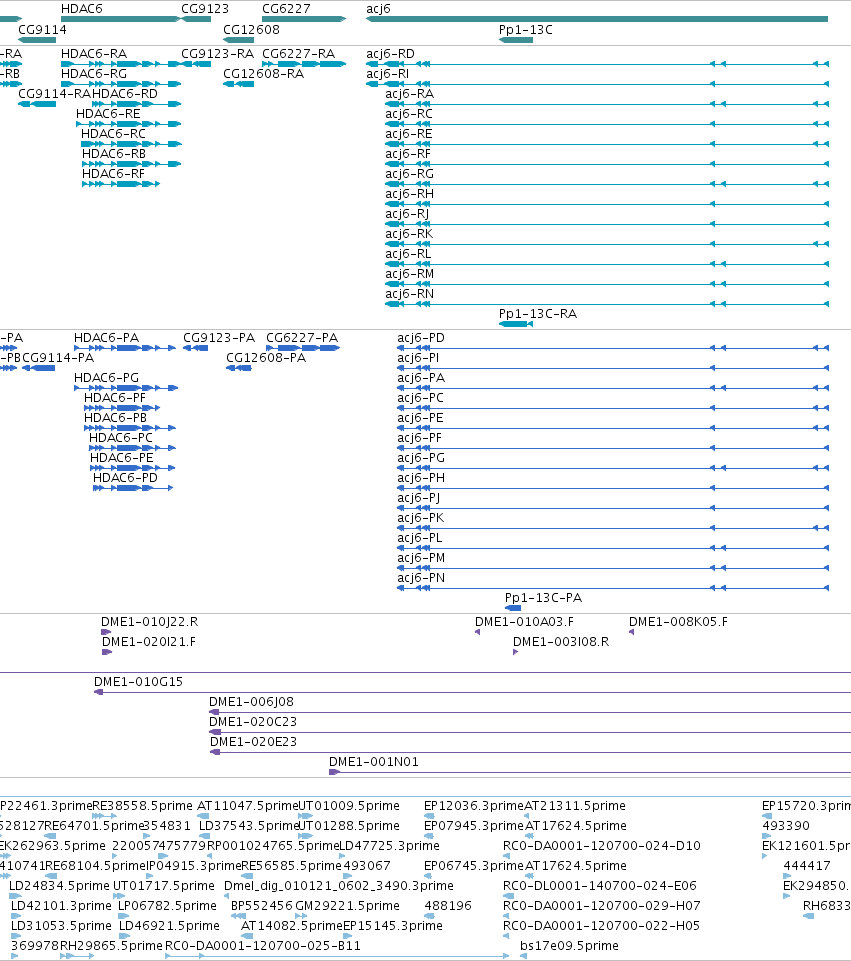Select BAC end DME1-020I21.F

(x=149, y=642)
